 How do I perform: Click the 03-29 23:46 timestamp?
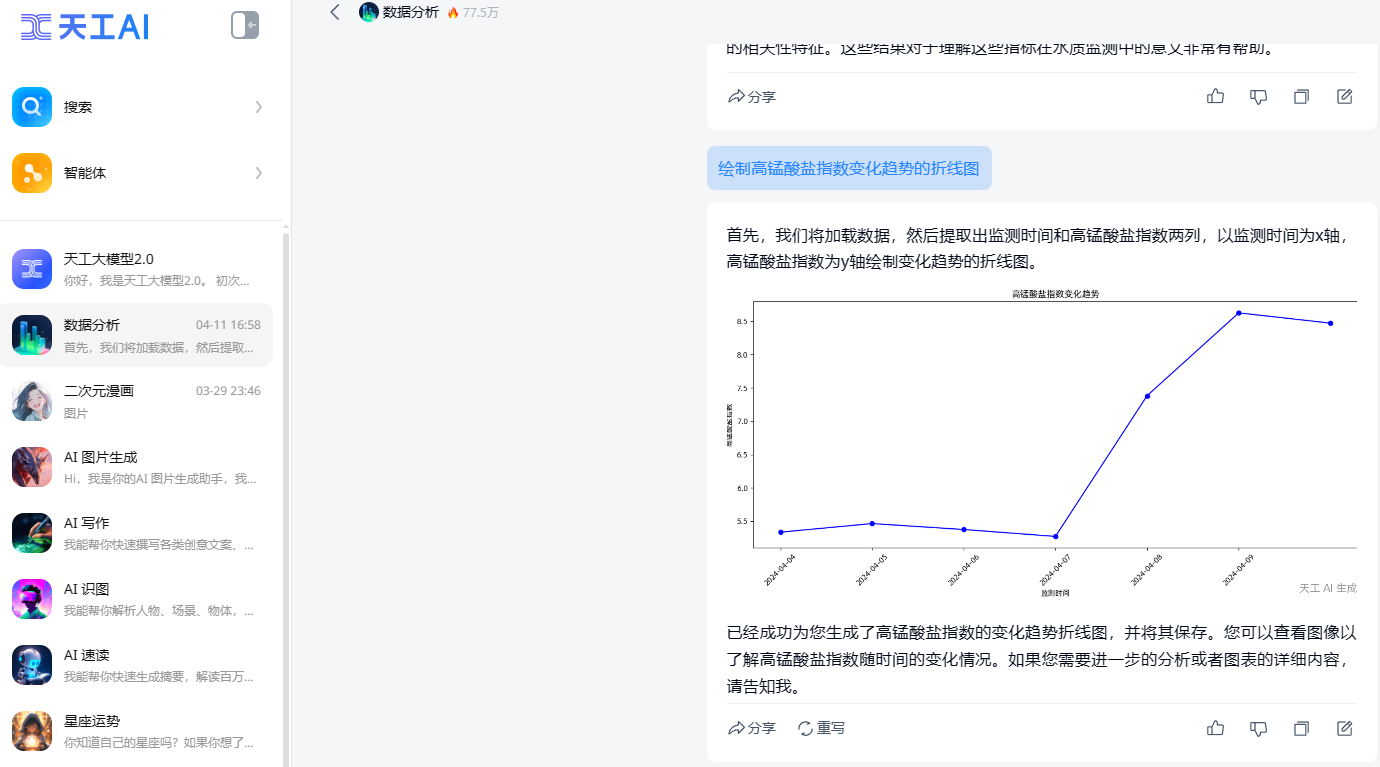click(228, 391)
